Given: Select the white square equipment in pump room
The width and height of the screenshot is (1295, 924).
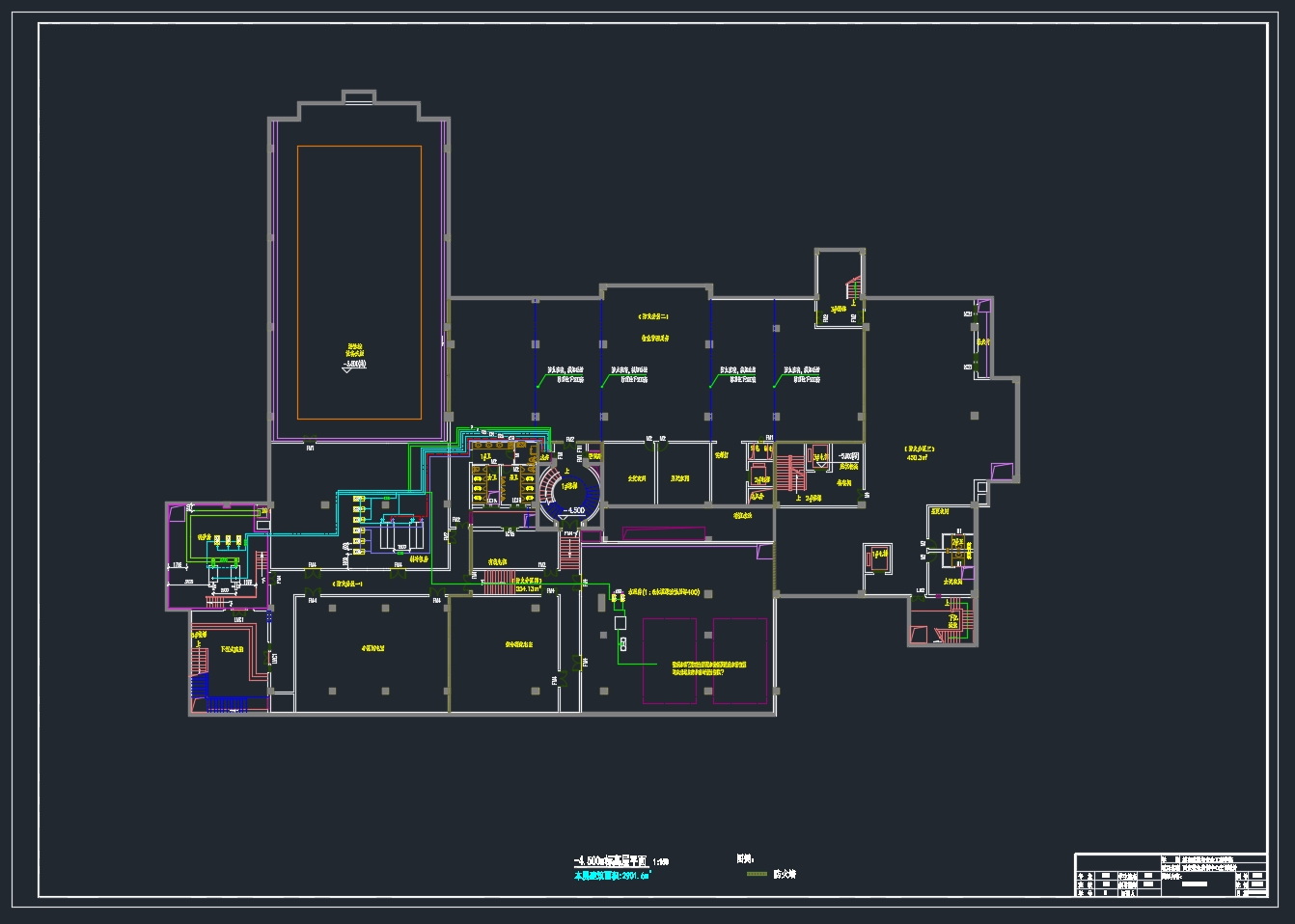Looking at the screenshot, I should coord(620,623).
